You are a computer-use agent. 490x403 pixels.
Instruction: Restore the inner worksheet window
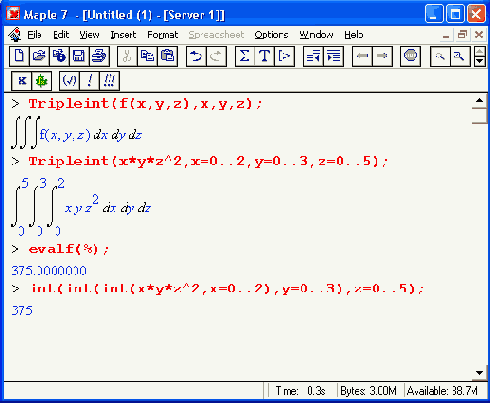462,34
